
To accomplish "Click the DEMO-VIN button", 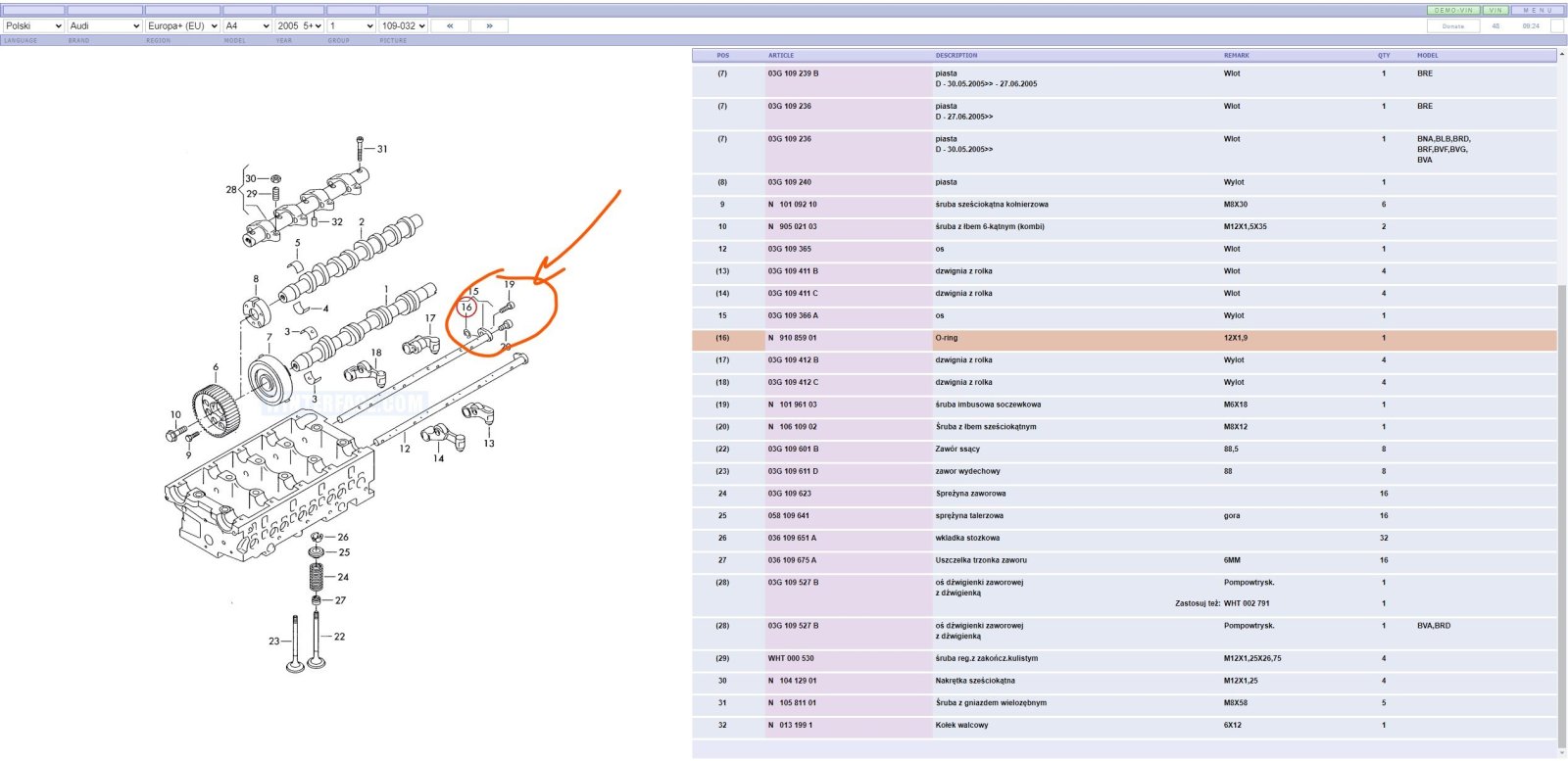I will click(x=1453, y=10).
